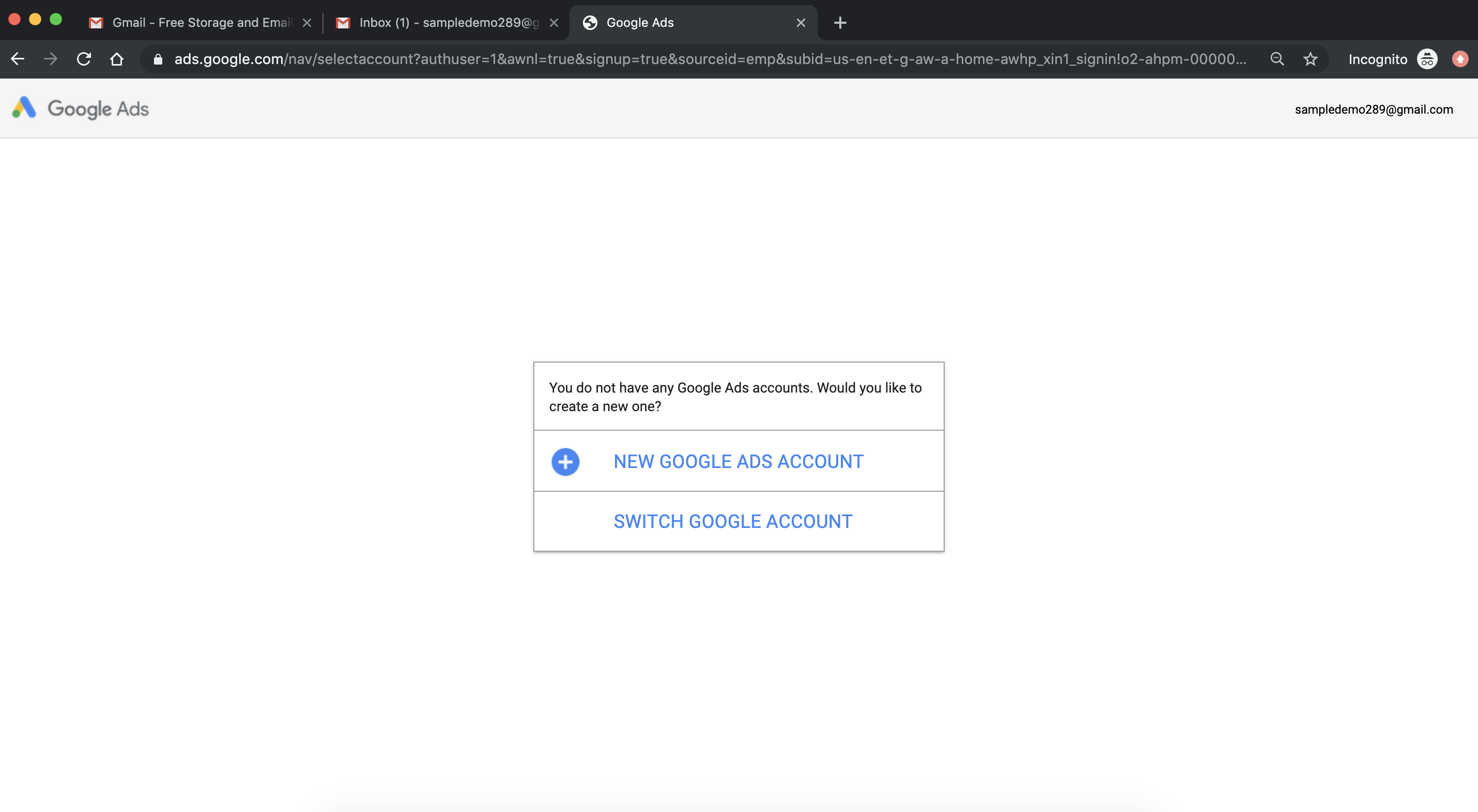This screenshot has height=812, width=1478.
Task: Open the zoom magnifier icon
Action: click(1276, 59)
